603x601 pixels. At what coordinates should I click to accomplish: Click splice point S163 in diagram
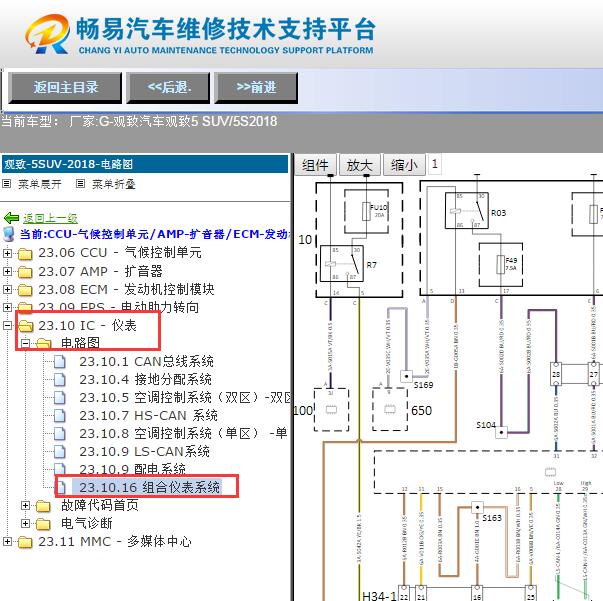click(x=477, y=507)
